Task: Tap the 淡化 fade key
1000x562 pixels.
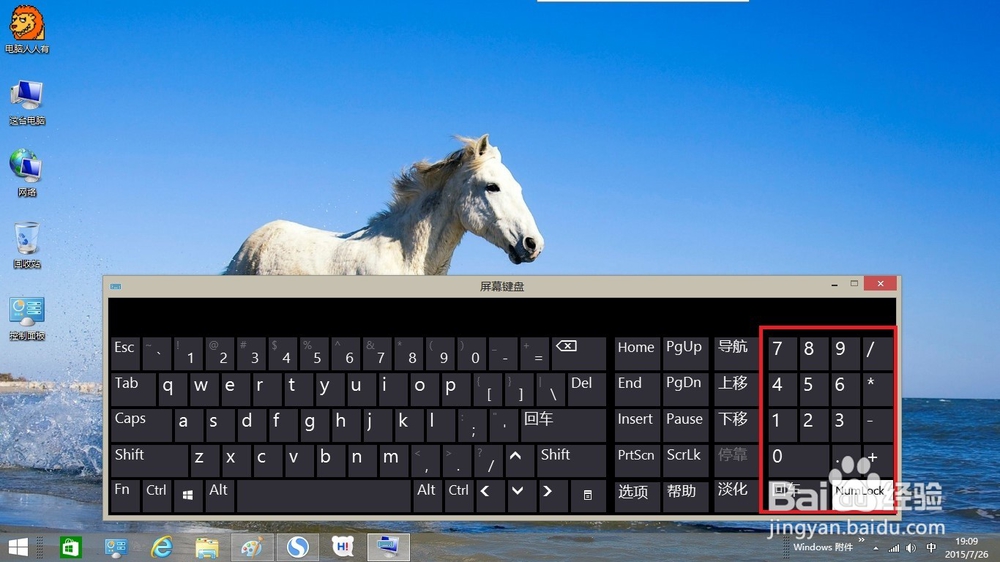Action: pos(735,496)
